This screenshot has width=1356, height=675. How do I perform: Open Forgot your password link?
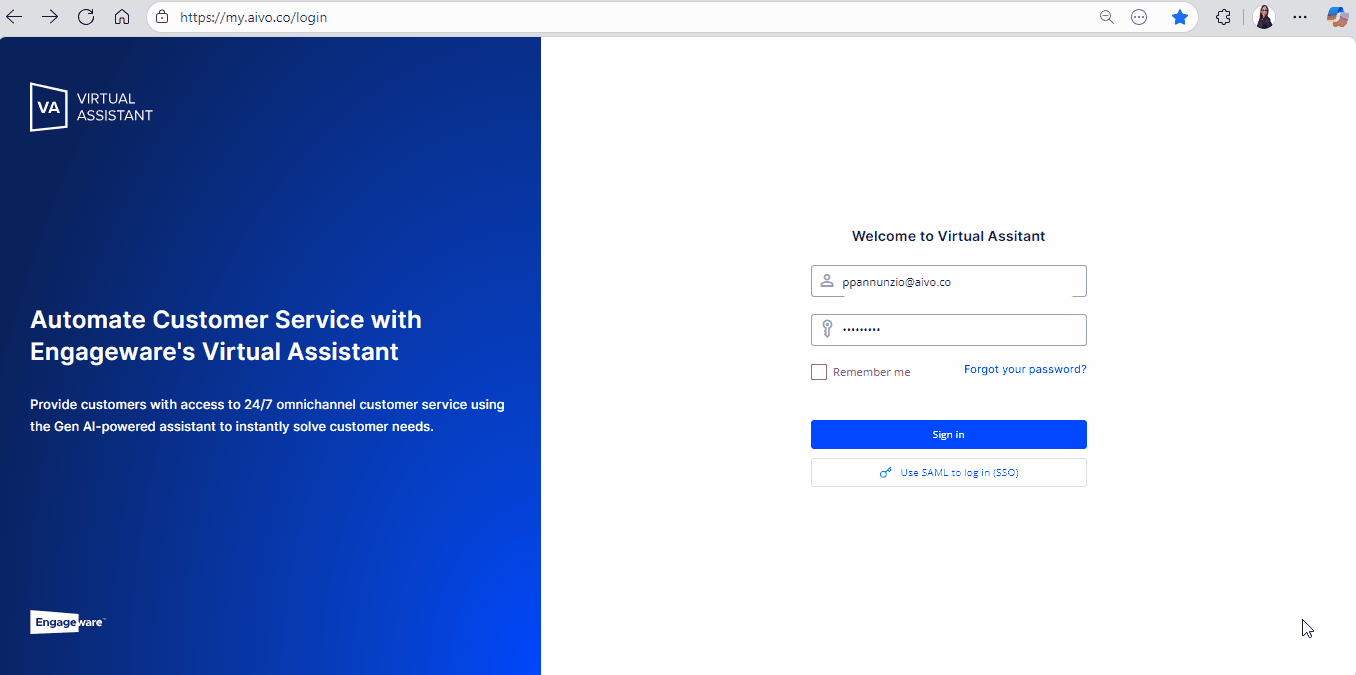coord(1025,369)
